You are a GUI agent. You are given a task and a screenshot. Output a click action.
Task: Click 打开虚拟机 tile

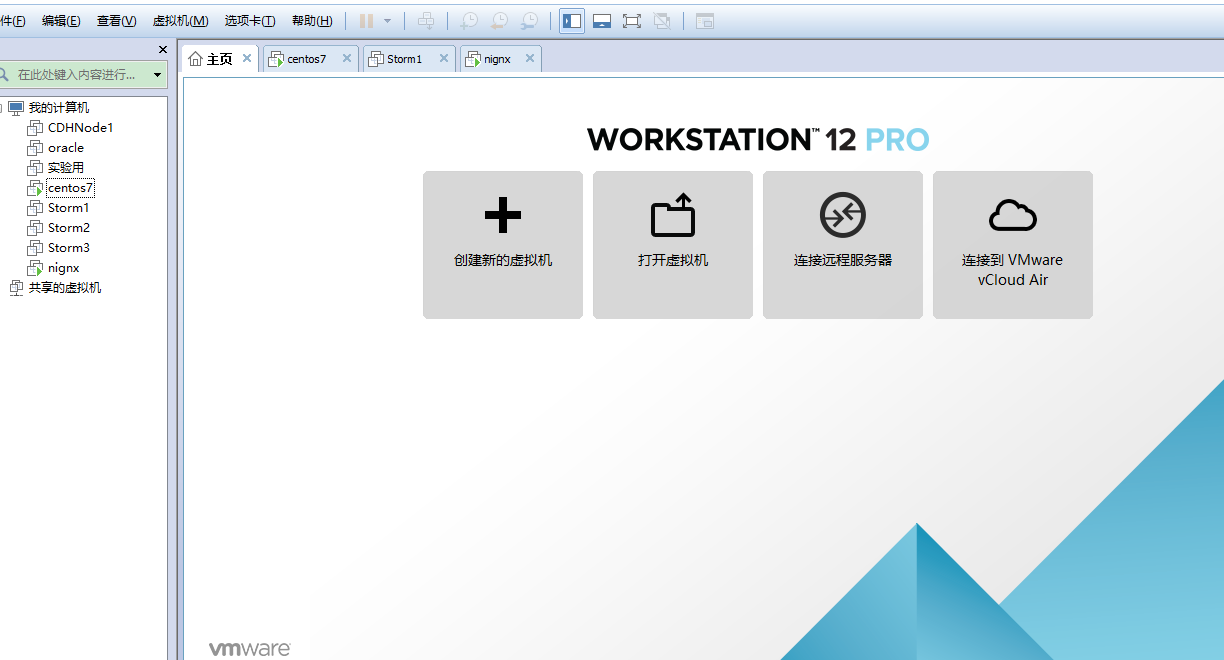tap(673, 245)
